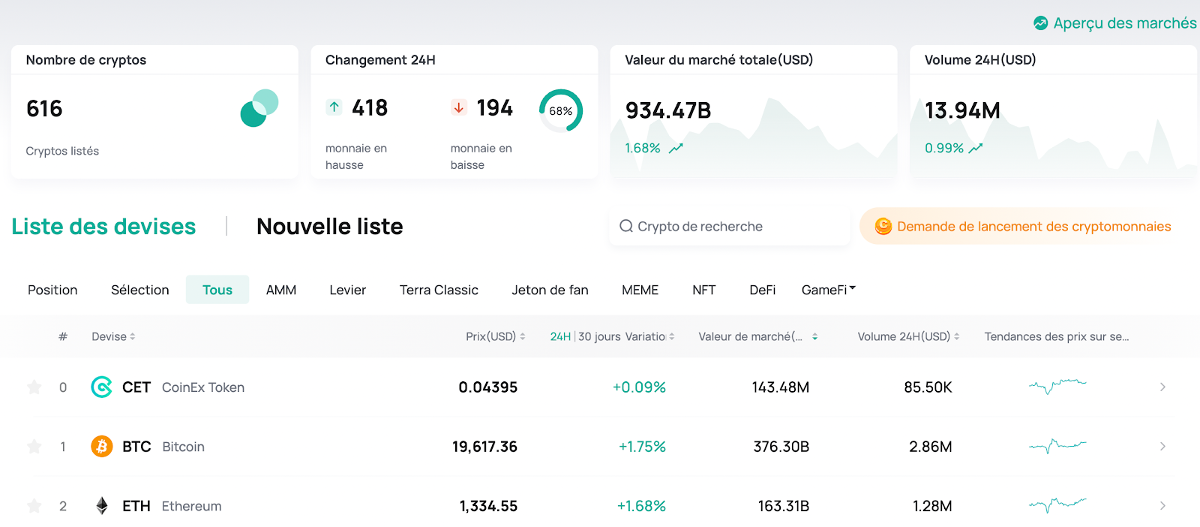Select the Levier filter

tap(348, 290)
